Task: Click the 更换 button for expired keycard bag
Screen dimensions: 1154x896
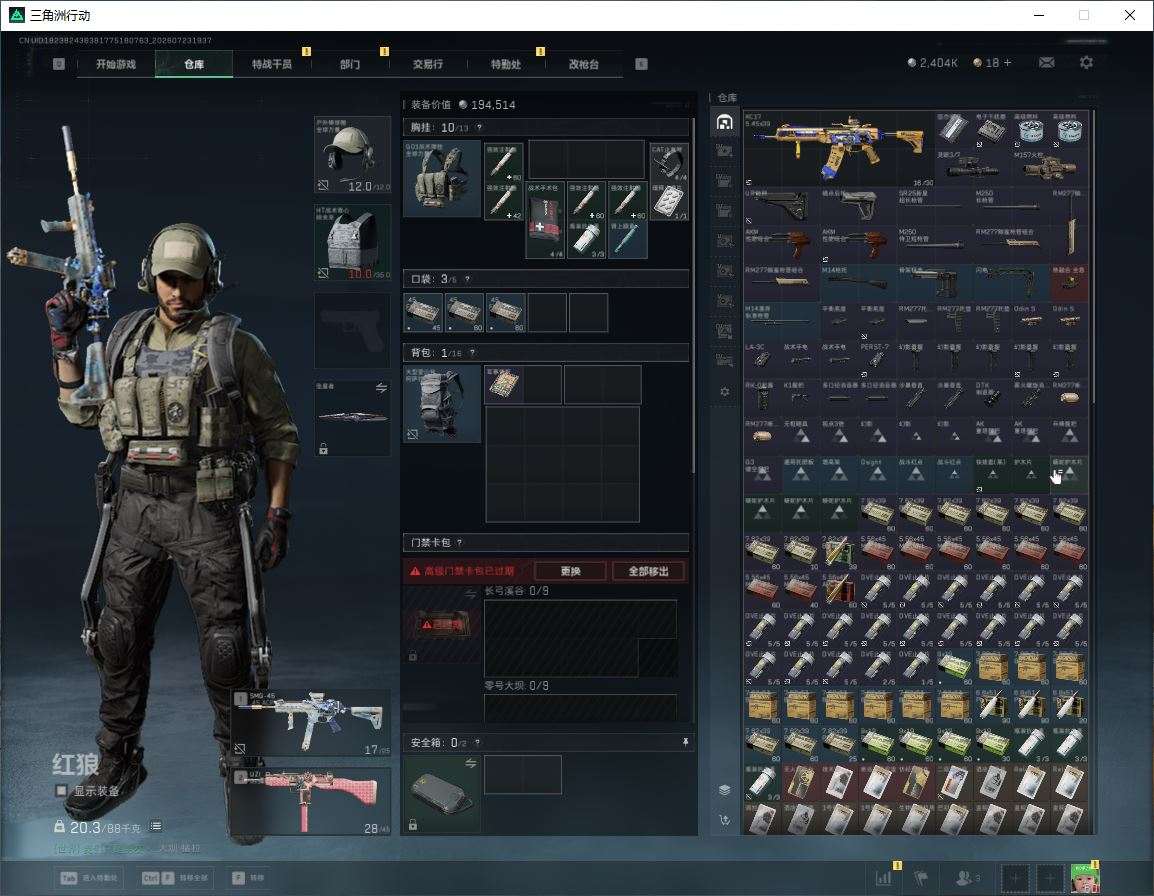Action: [570, 571]
